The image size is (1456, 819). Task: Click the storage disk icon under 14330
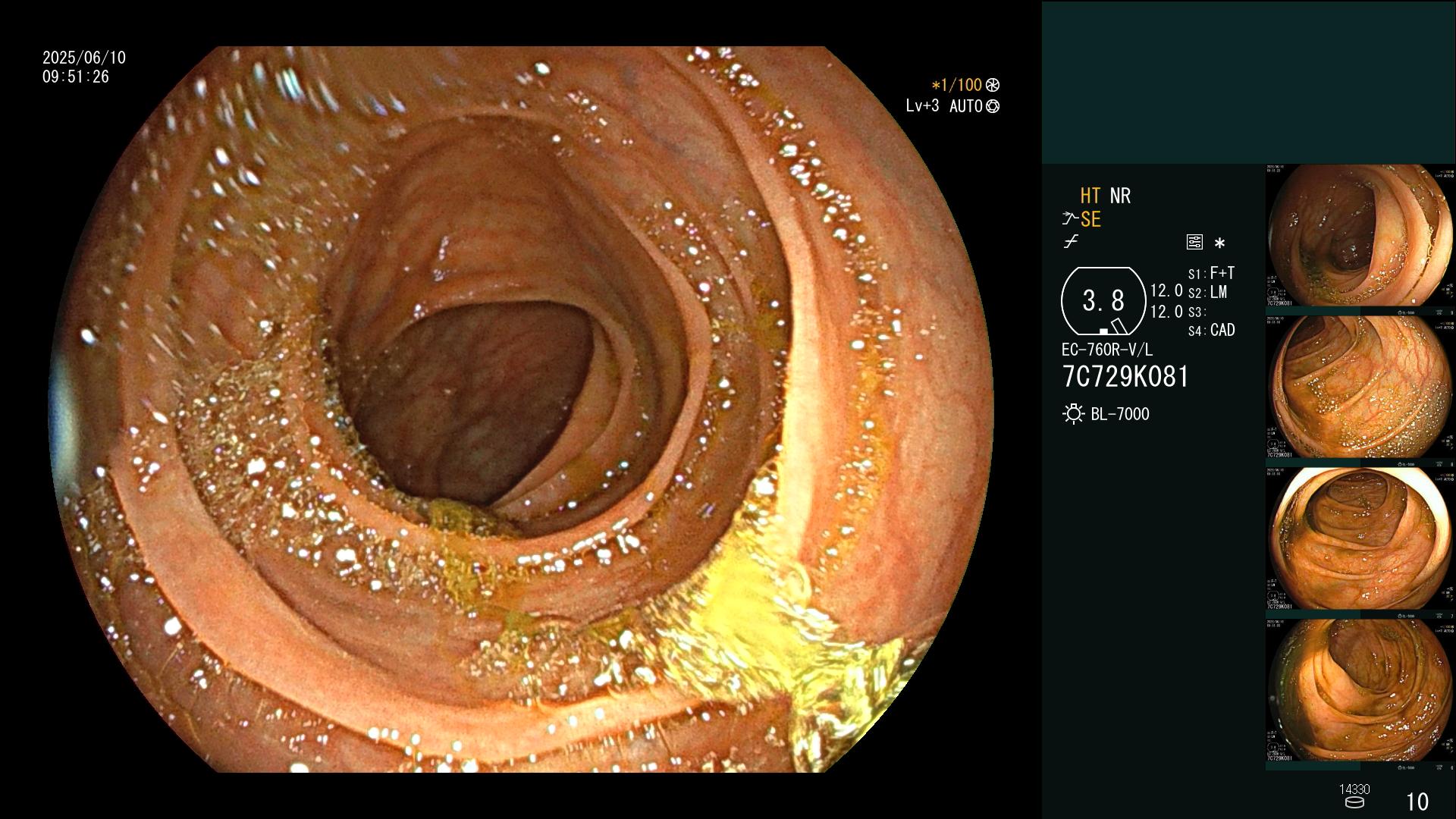(1354, 802)
